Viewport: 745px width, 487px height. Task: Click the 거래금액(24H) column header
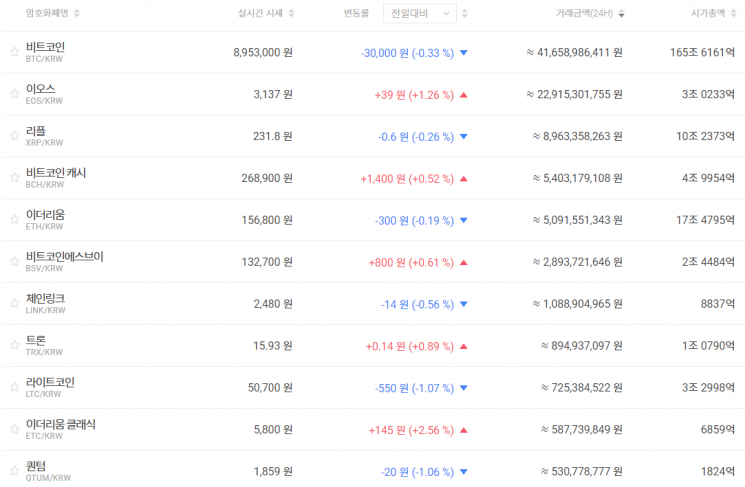[x=584, y=13]
